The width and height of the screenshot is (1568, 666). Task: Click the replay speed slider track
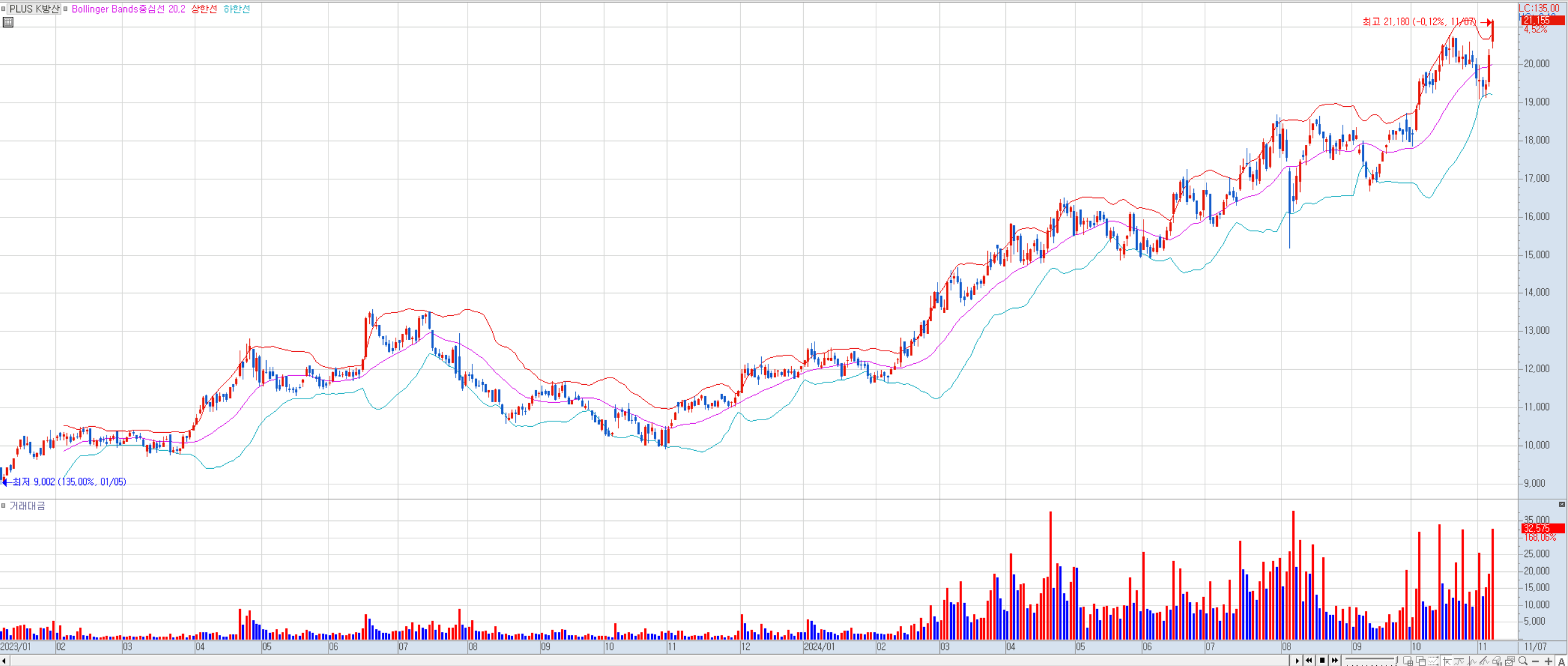click(1370, 659)
